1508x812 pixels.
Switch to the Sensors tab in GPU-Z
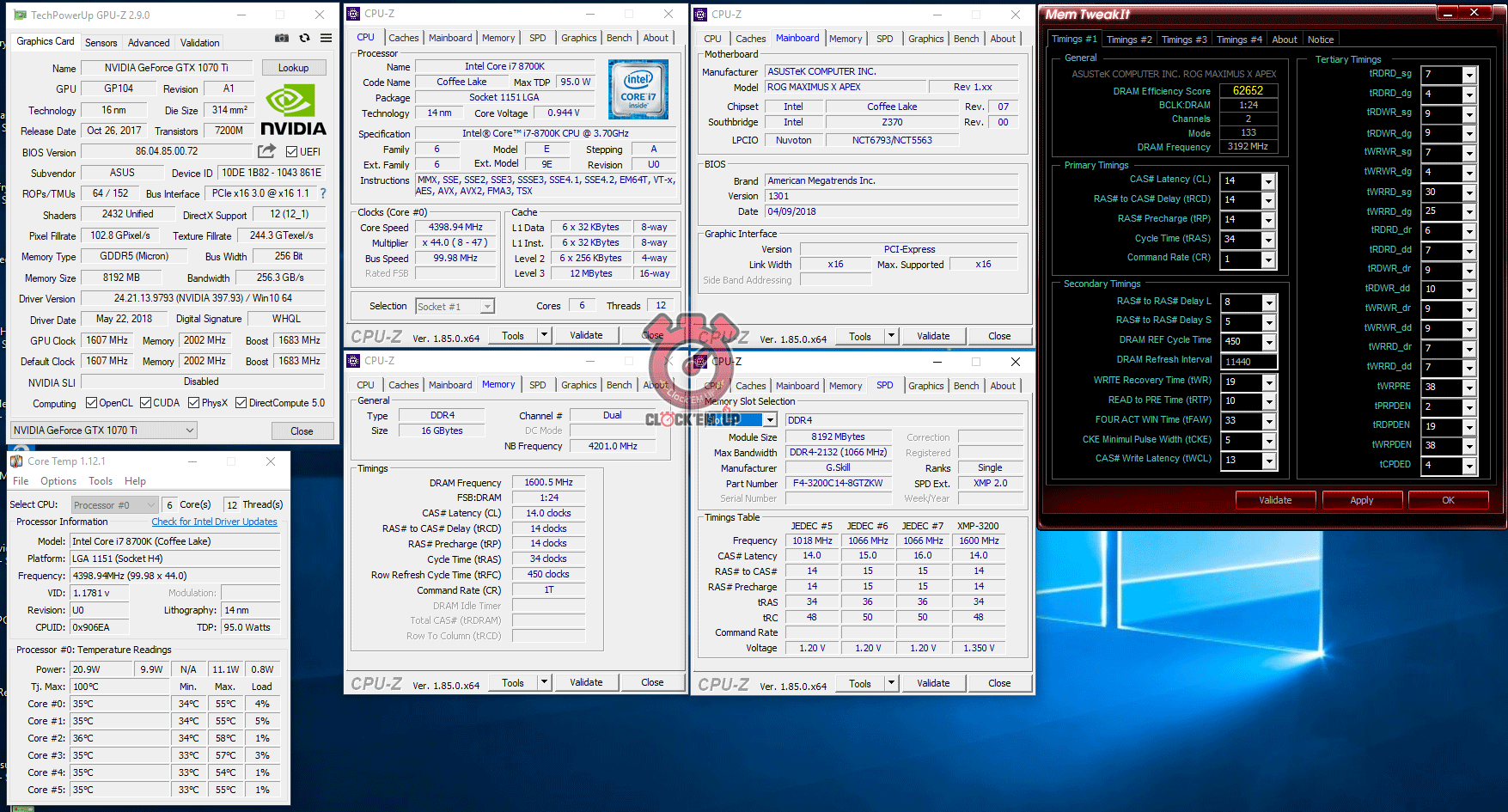[x=101, y=43]
